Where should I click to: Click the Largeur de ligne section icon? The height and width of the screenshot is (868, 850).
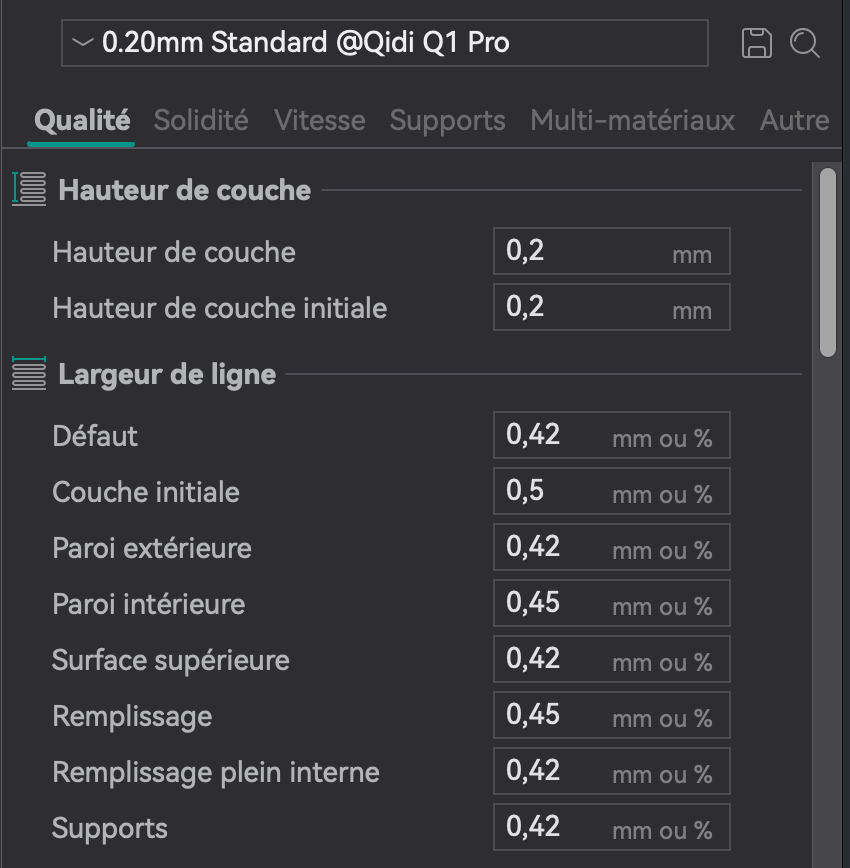pyautogui.click(x=29, y=373)
